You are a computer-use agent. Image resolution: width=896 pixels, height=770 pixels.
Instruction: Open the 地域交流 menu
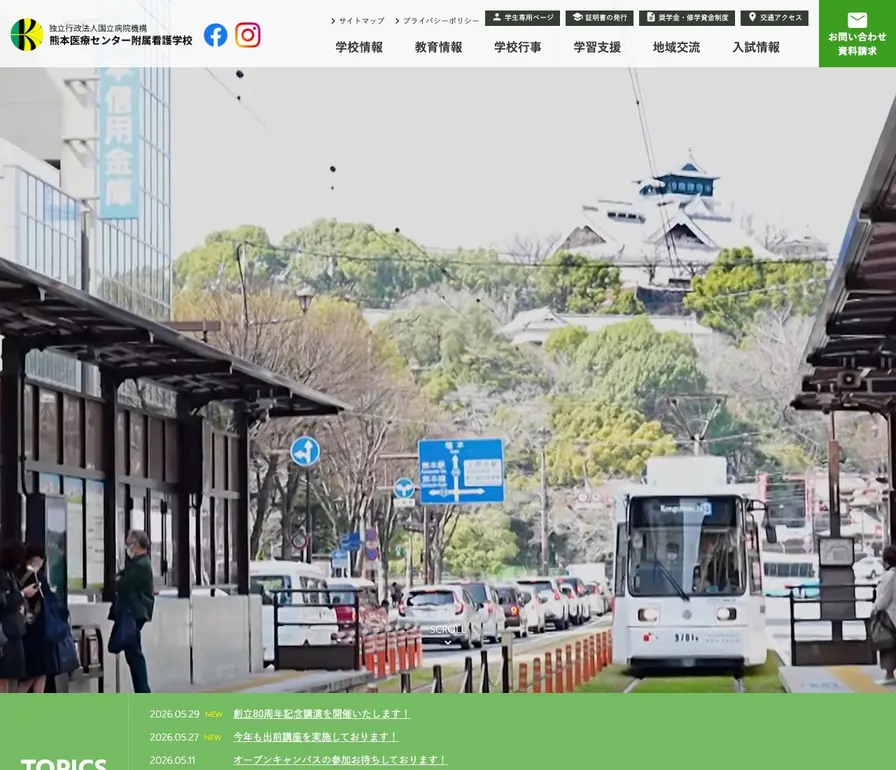tap(677, 47)
